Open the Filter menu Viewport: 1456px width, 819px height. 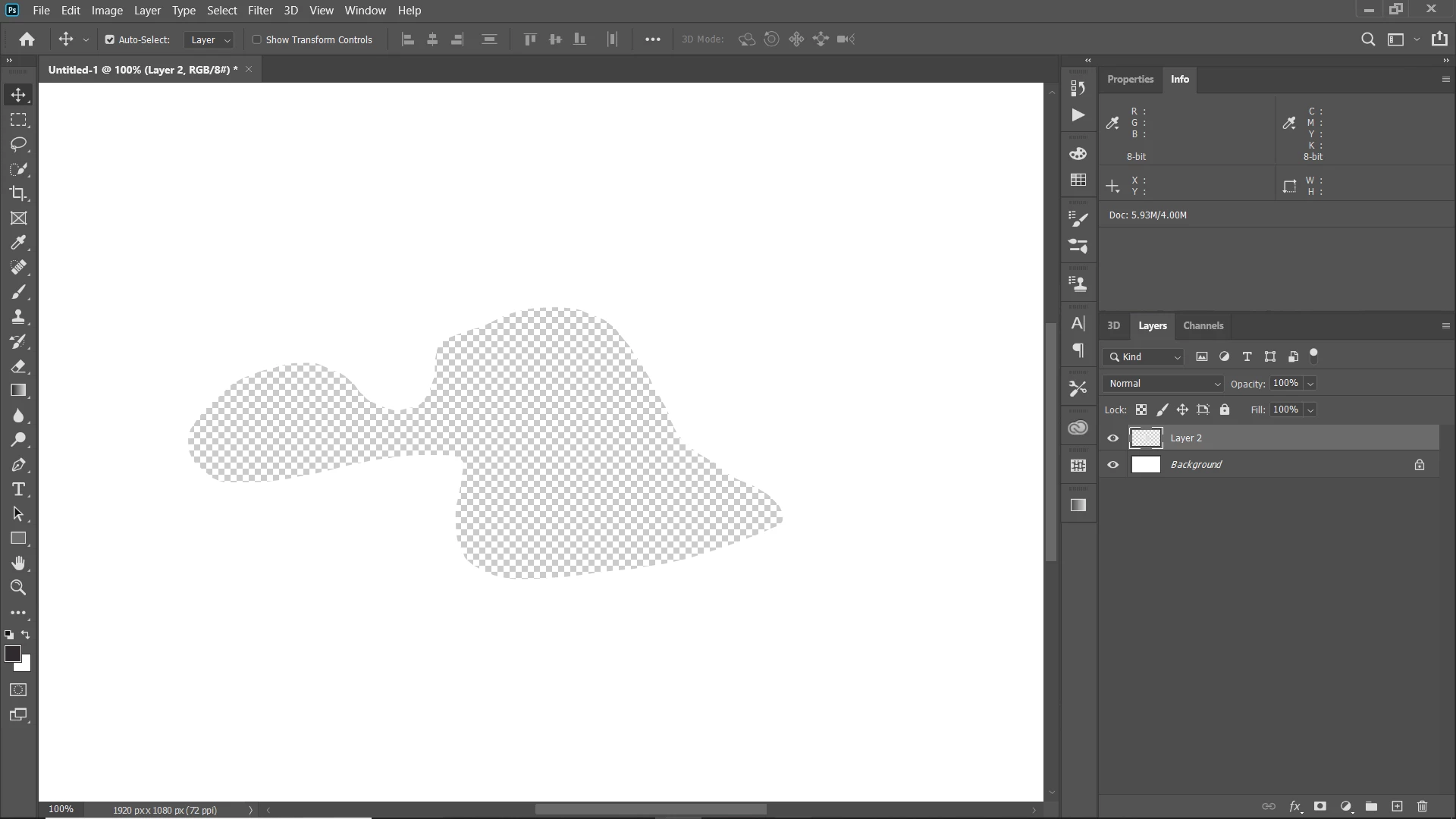tap(260, 11)
